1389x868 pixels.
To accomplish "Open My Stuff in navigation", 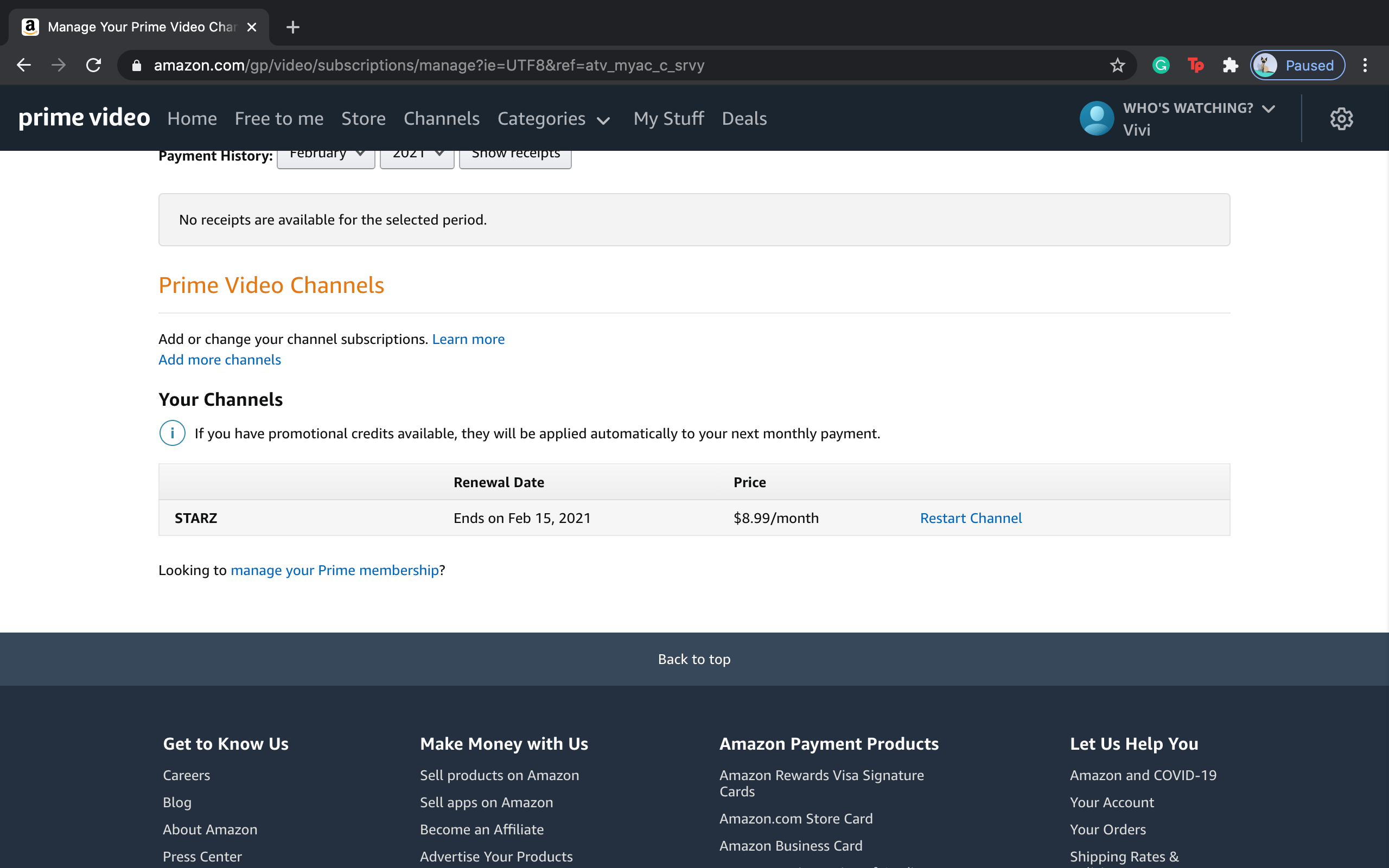I will (x=668, y=119).
